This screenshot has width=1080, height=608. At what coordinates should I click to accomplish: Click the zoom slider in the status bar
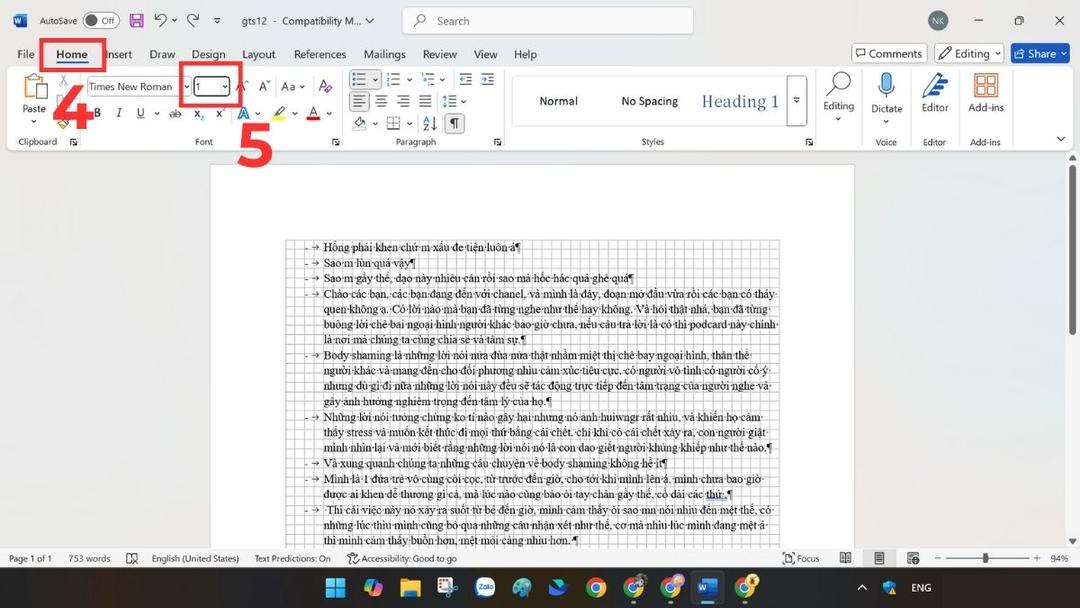pos(985,558)
